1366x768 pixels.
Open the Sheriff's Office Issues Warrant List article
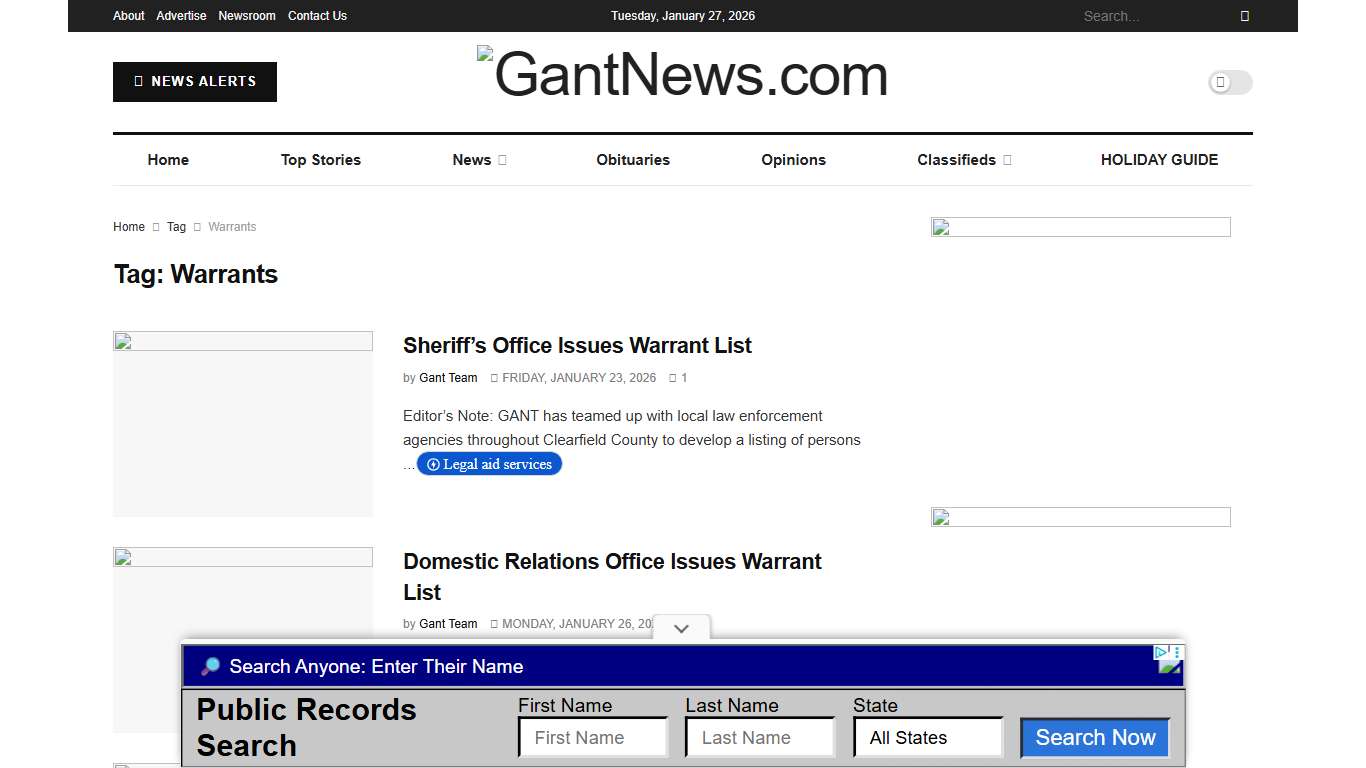point(577,345)
